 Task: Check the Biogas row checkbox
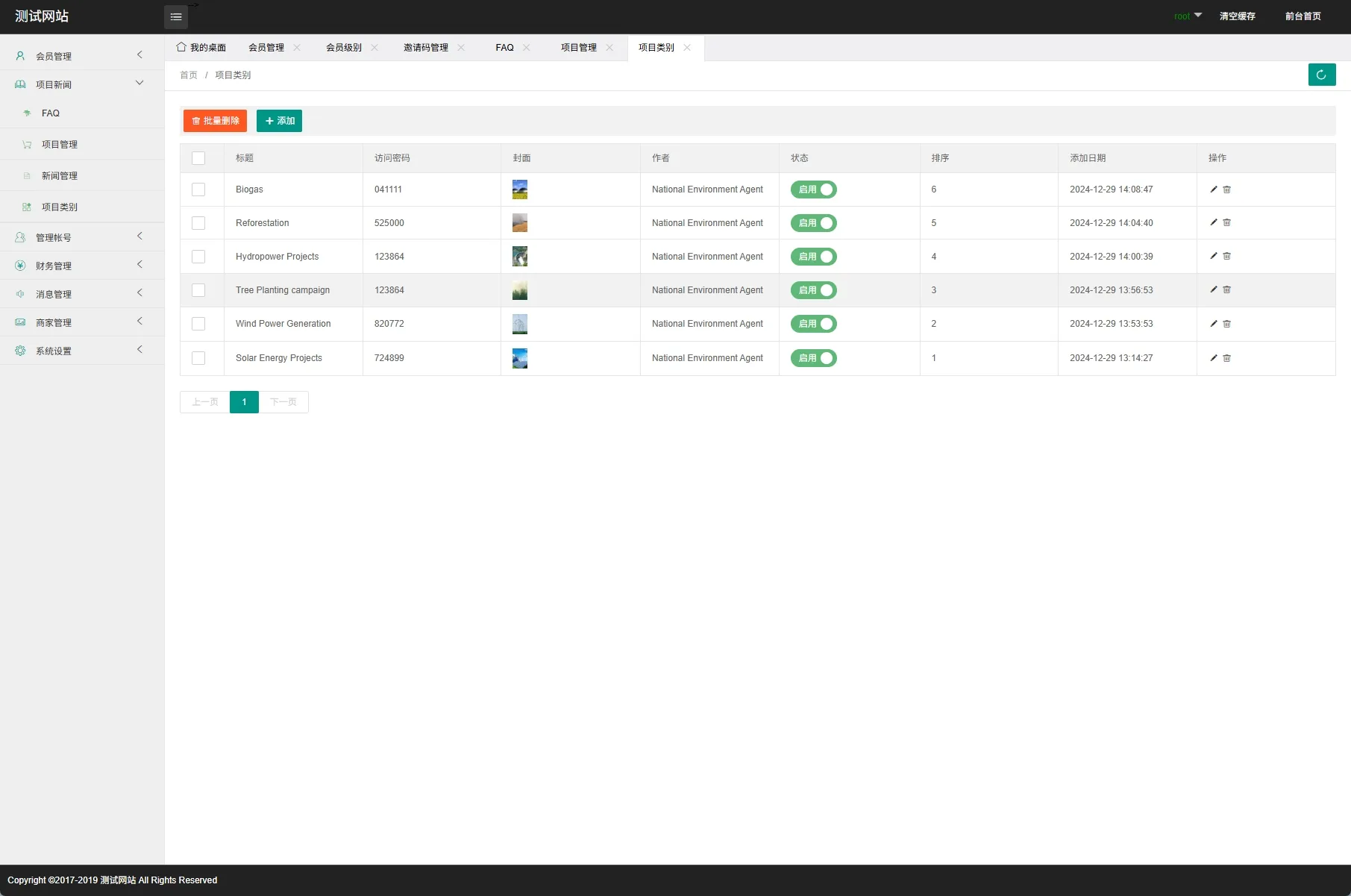pyautogui.click(x=198, y=189)
